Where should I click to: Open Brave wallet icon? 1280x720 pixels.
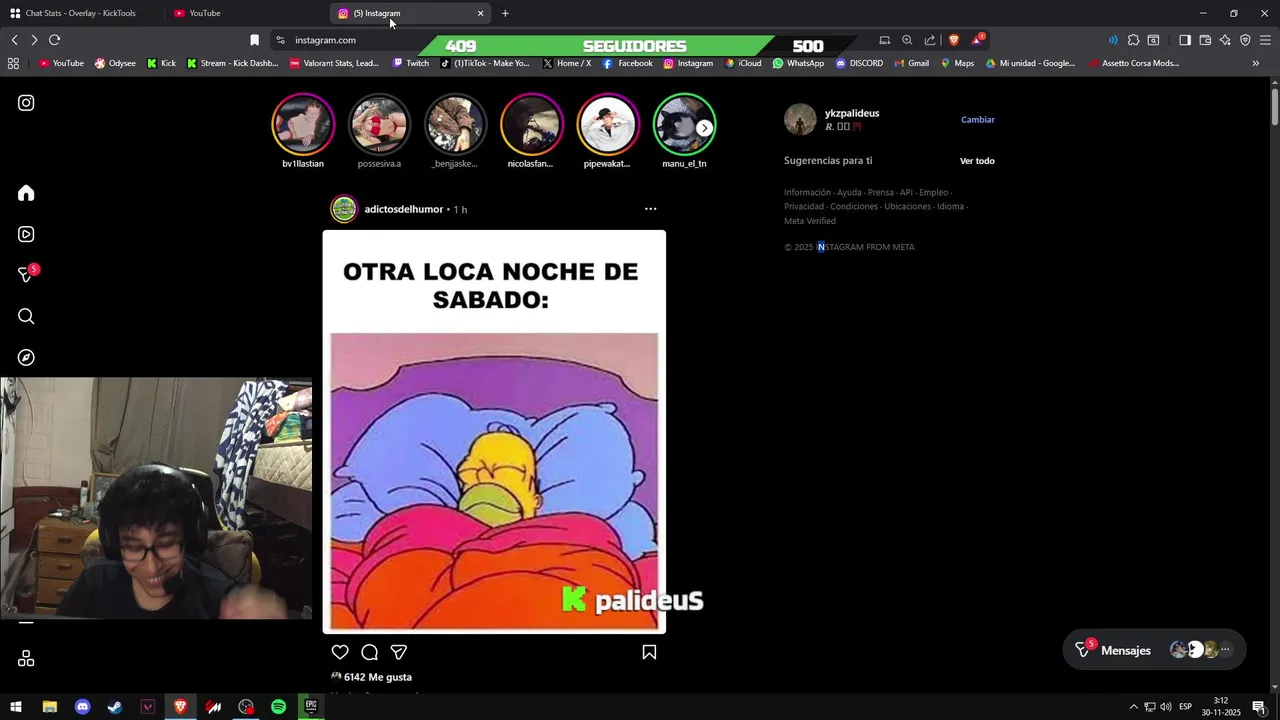pyautogui.click(x=1205, y=40)
